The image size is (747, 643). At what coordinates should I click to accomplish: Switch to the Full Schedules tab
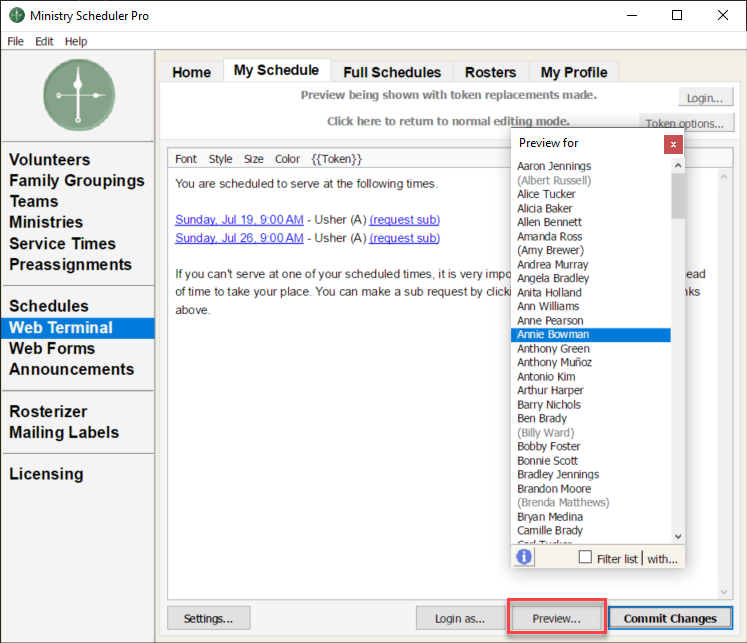[392, 72]
